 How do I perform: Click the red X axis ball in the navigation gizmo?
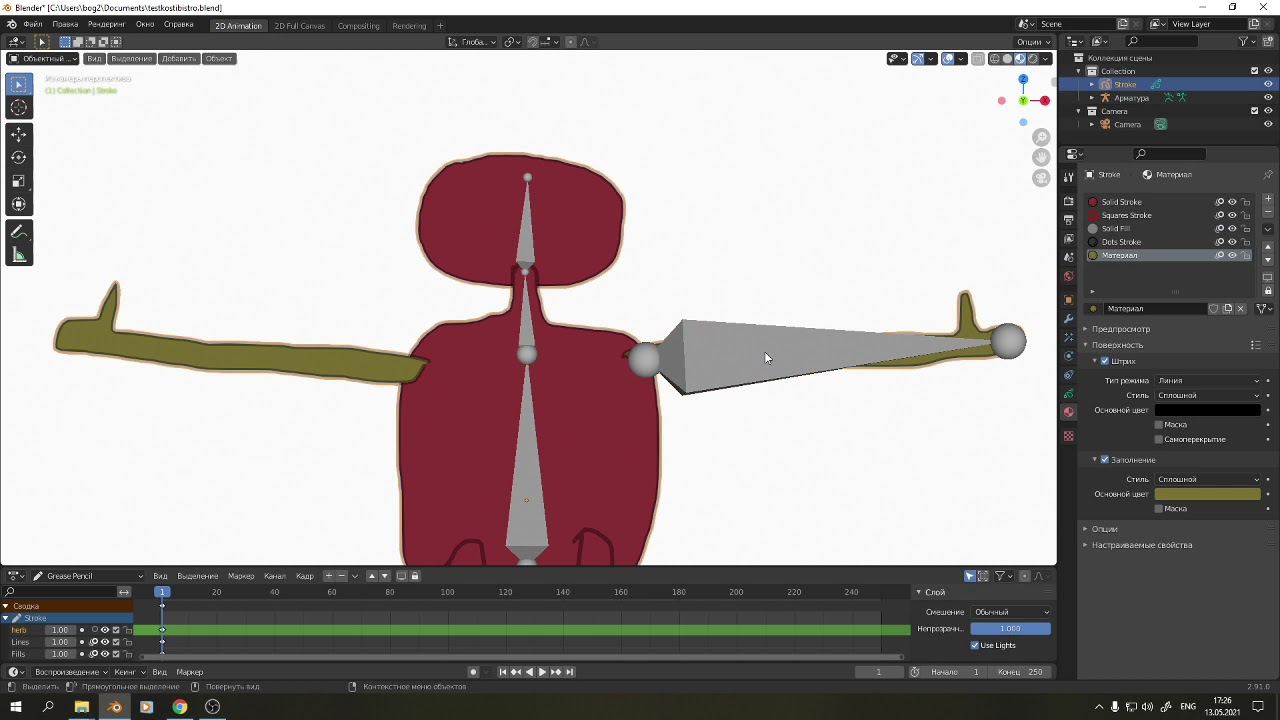pyautogui.click(x=1045, y=100)
